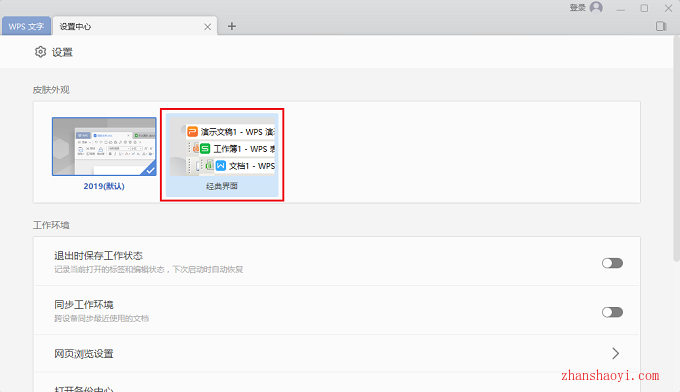Click the 设置 gear icon
680x392 pixels.
coord(40,52)
